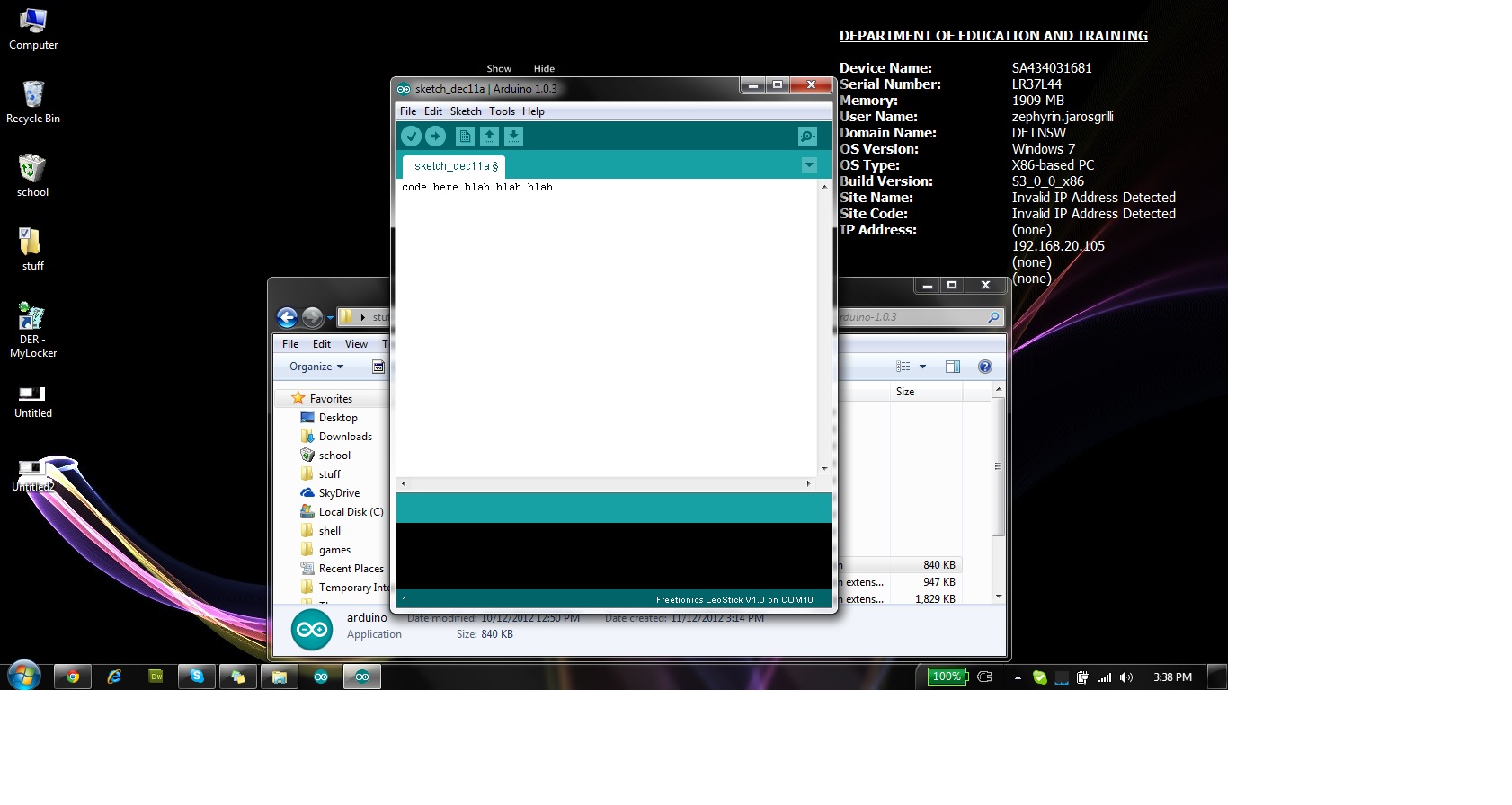
Task: Select shell folder in navigation pane
Action: coord(330,531)
